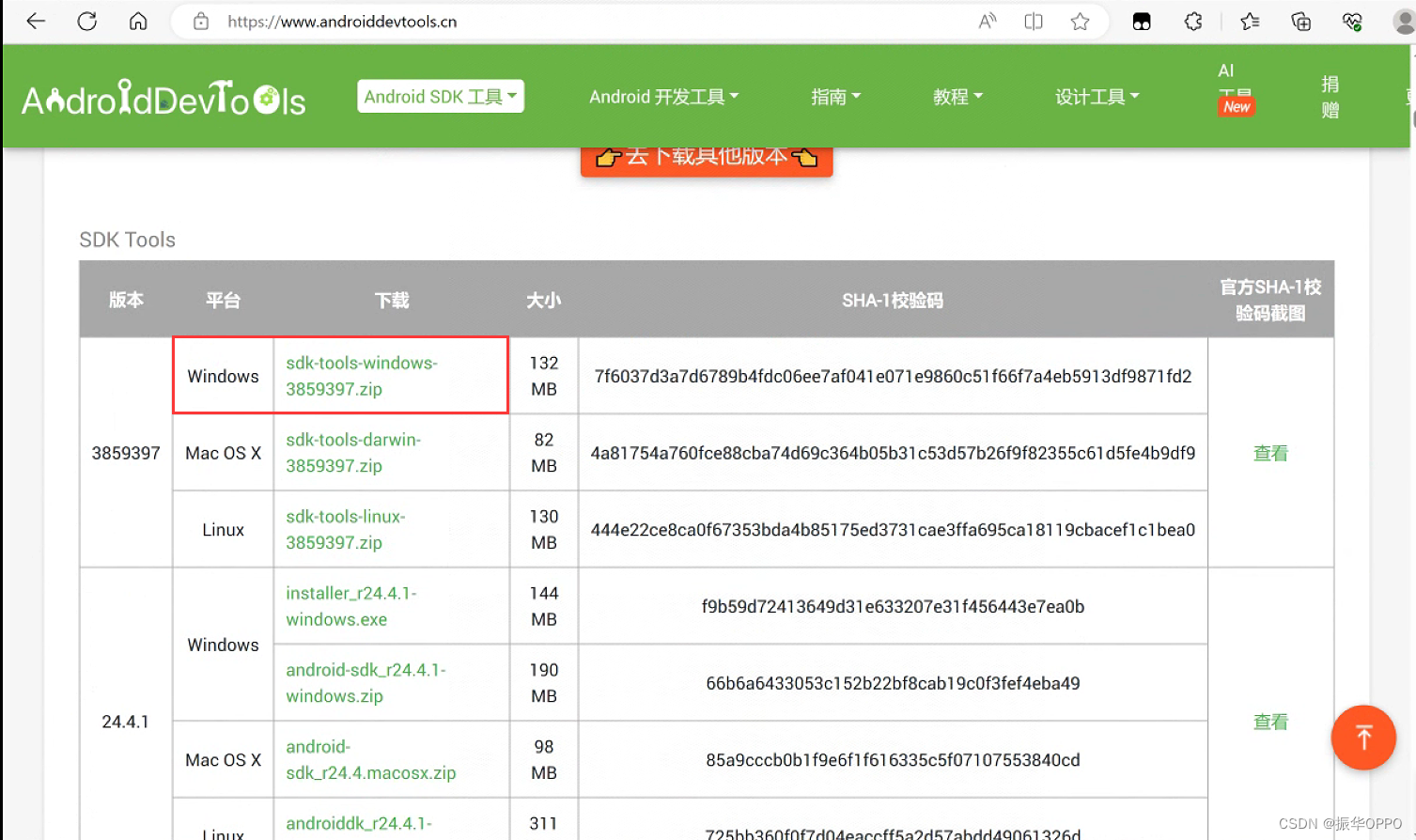The height and width of the screenshot is (840, 1416).
Task: Download installer_r24.4.1-windows.exe
Action: (351, 606)
